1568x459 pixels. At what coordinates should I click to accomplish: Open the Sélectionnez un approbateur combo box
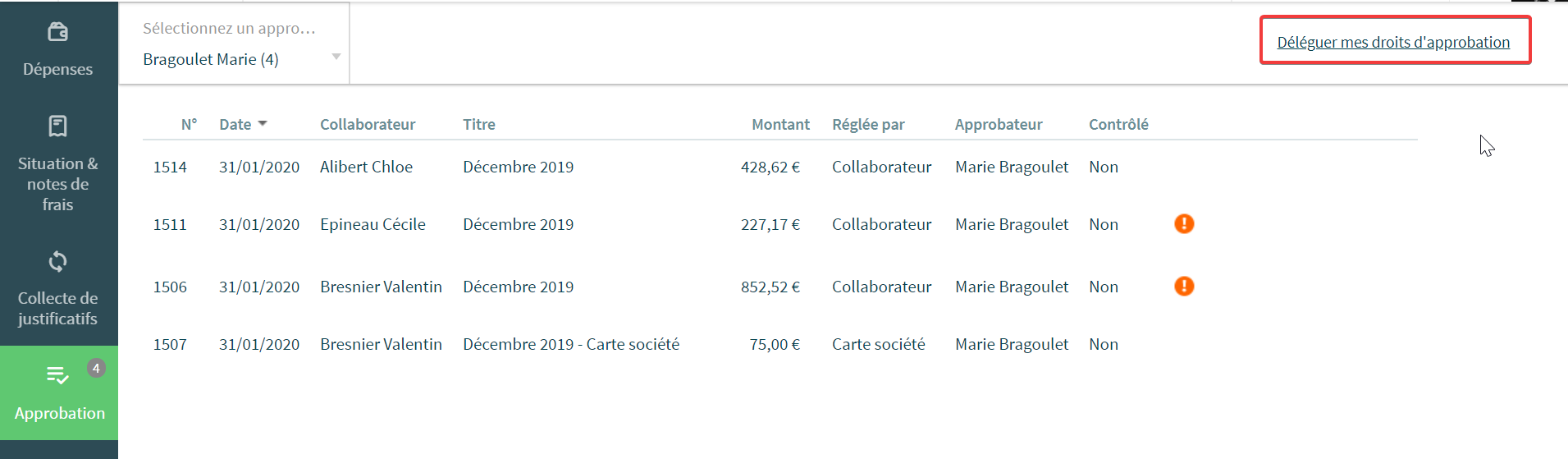click(235, 44)
